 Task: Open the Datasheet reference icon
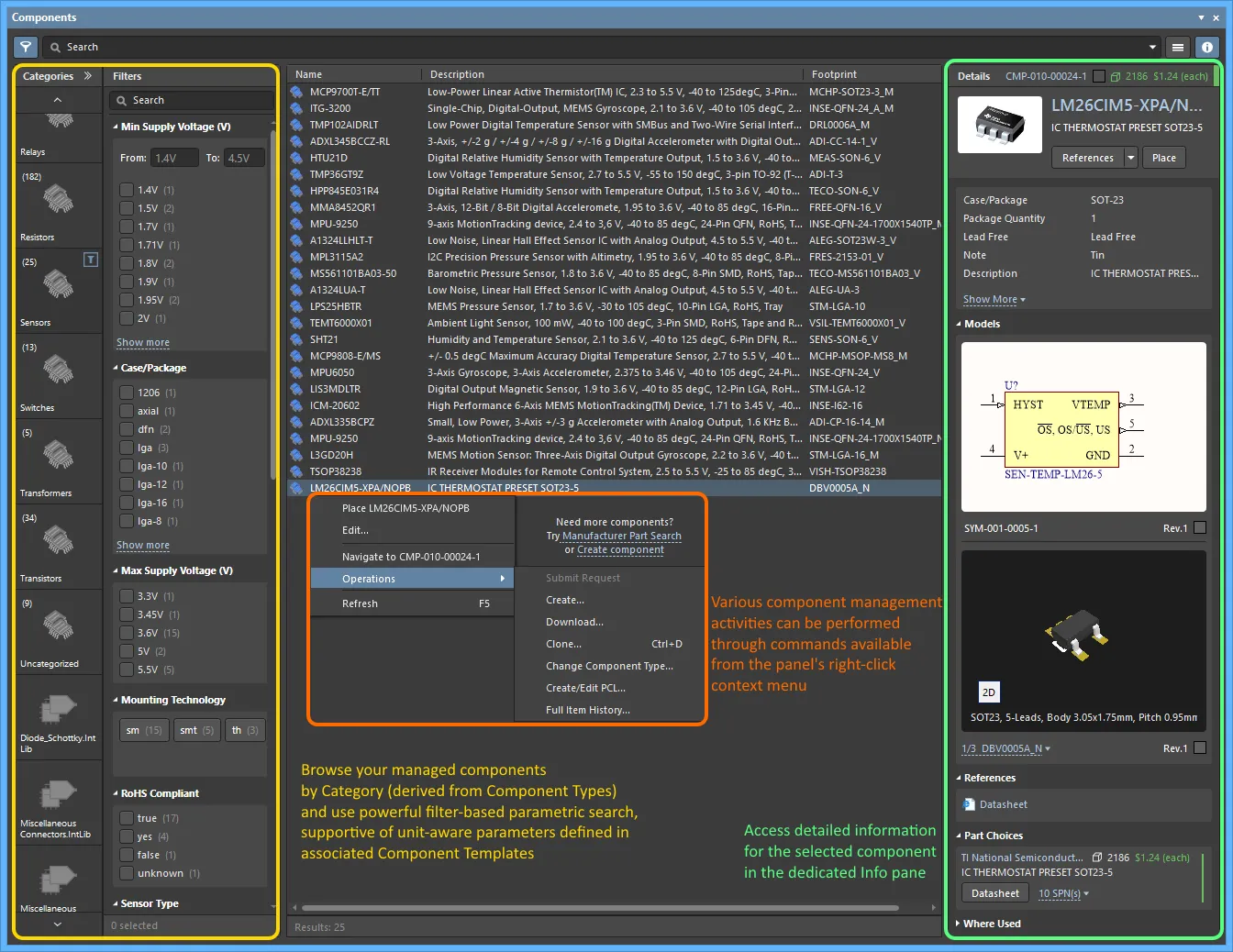tap(969, 804)
